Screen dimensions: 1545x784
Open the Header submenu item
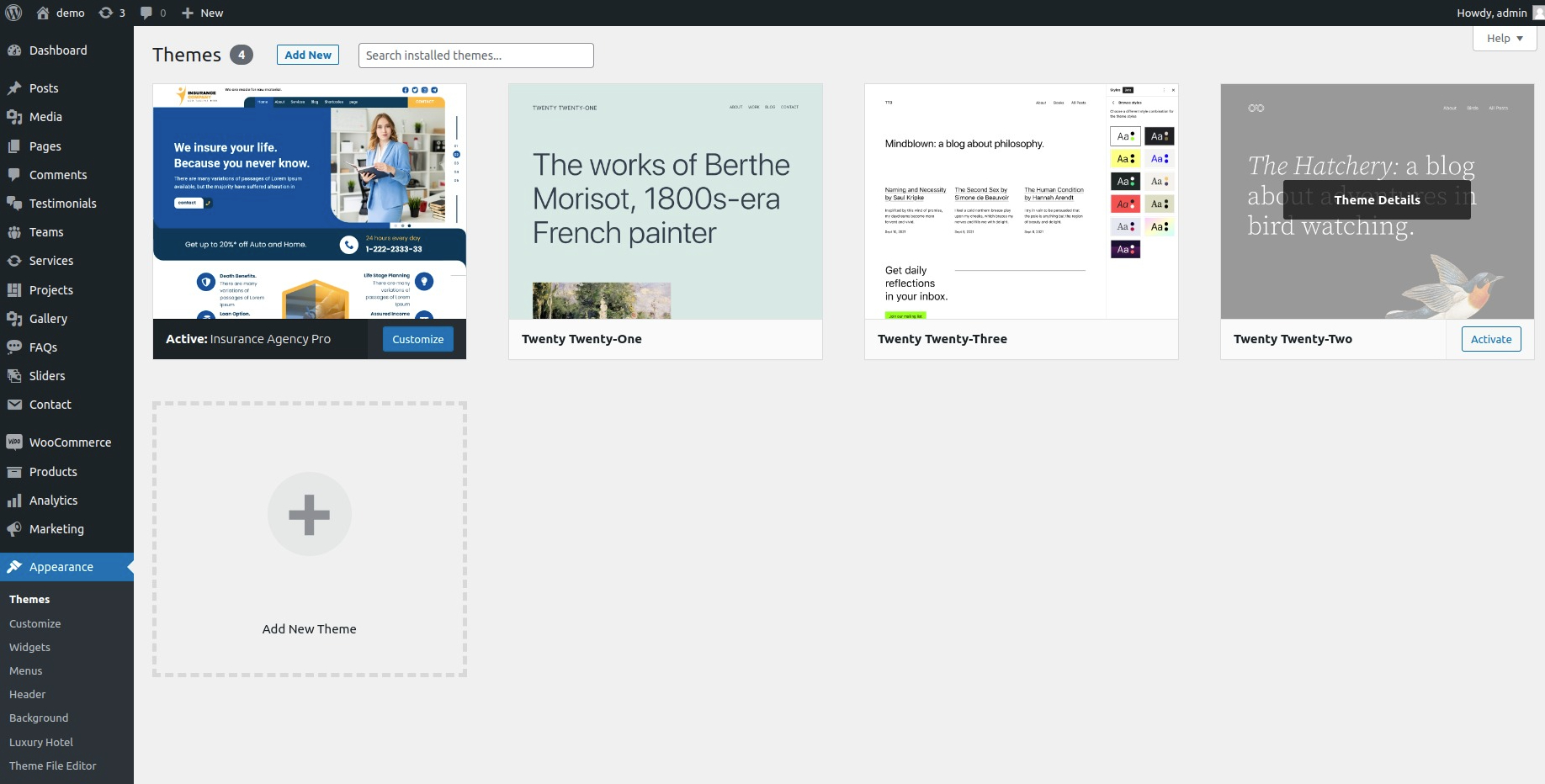pyautogui.click(x=28, y=695)
